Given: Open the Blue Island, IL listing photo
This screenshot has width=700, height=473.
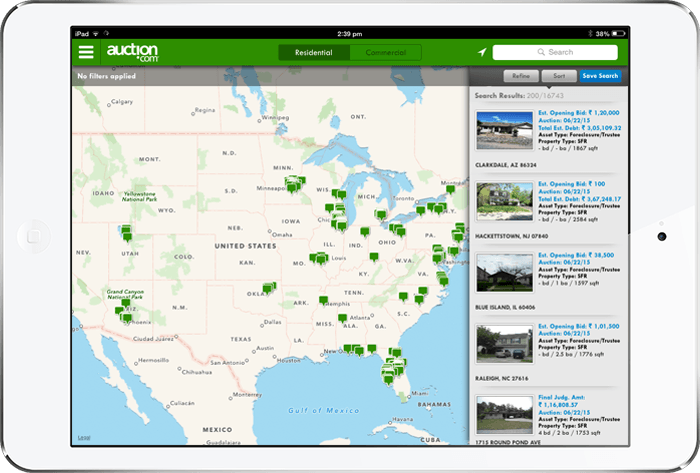Looking at the screenshot, I should pyautogui.click(x=505, y=270).
